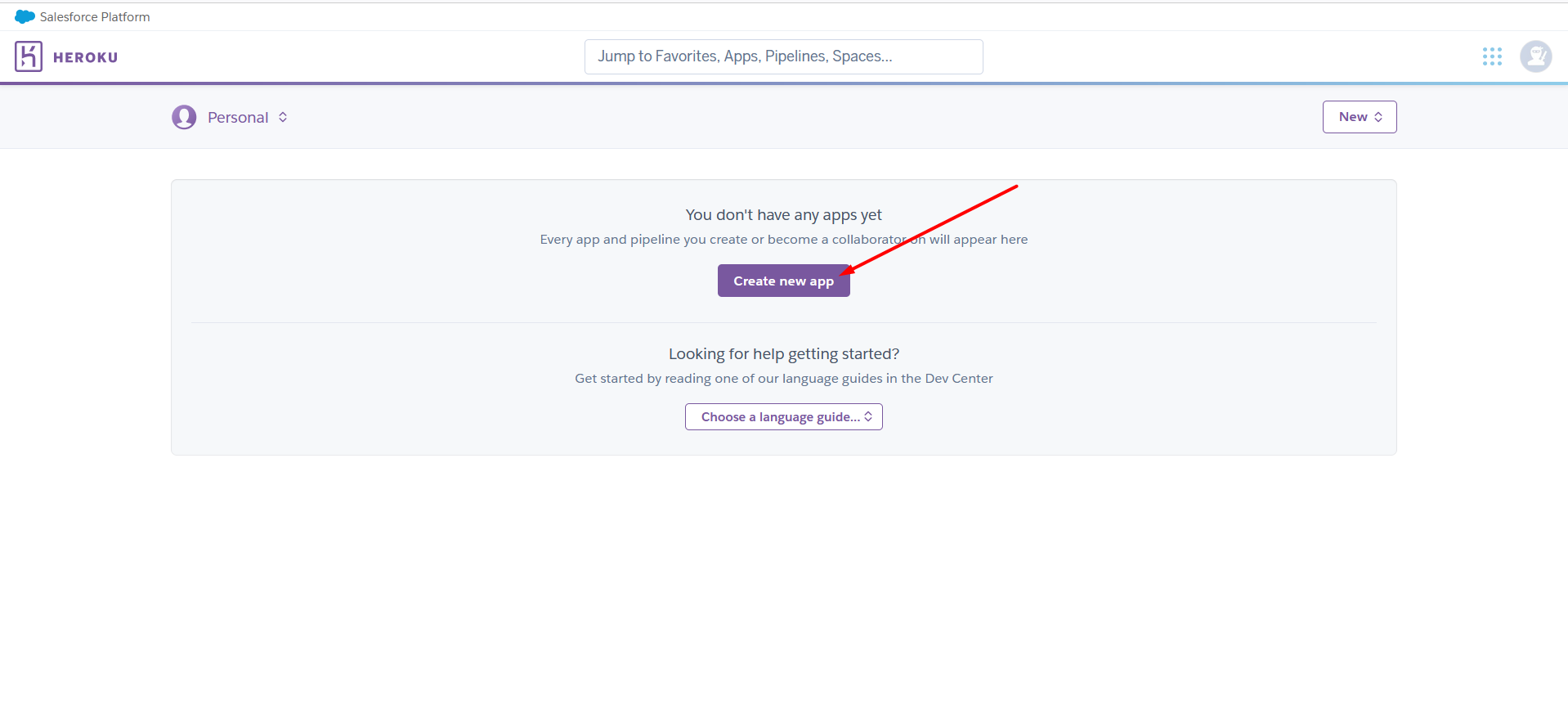Click the chevron in the language guide selector

(868, 416)
